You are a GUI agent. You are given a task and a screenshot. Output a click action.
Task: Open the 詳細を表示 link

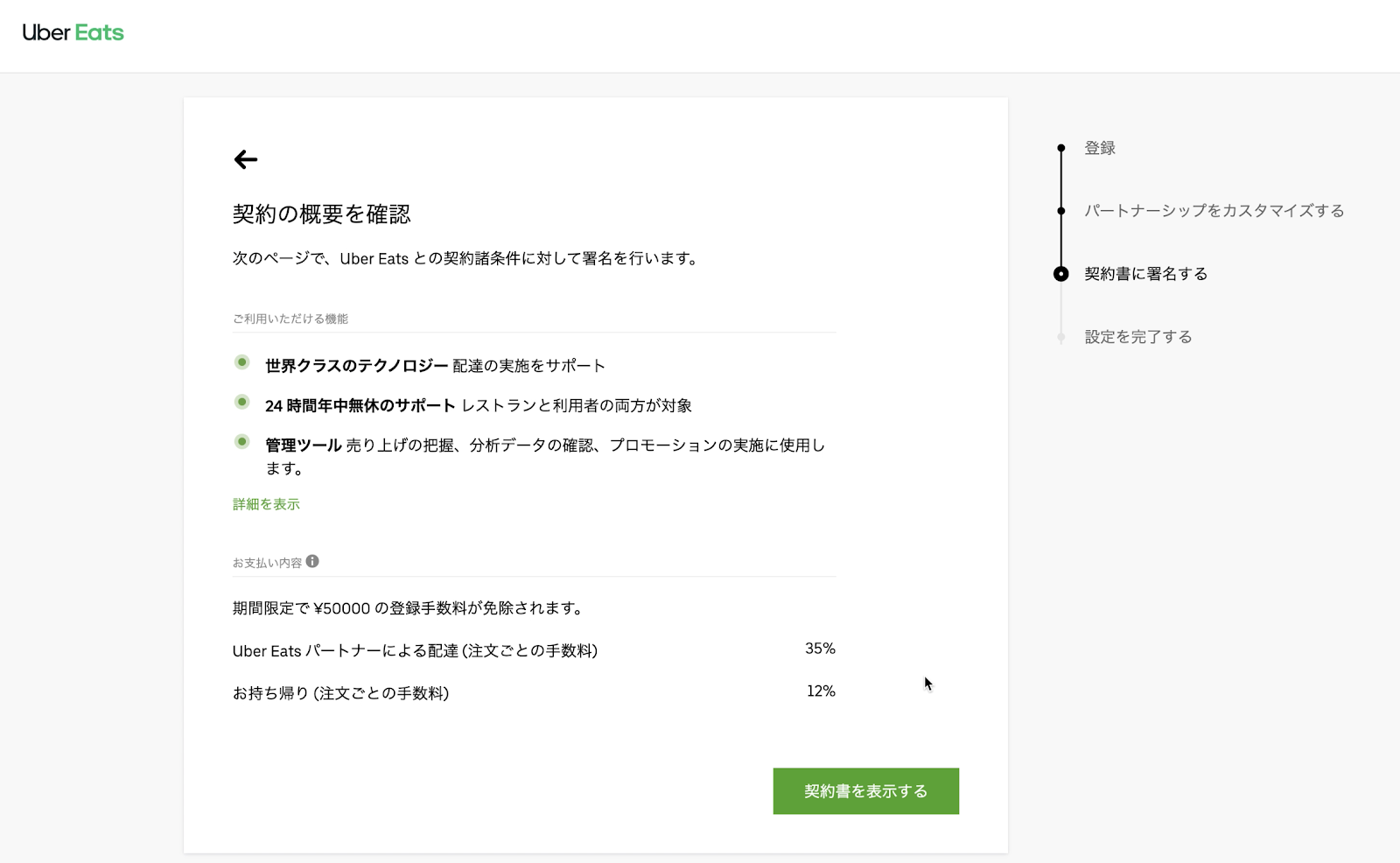265,504
